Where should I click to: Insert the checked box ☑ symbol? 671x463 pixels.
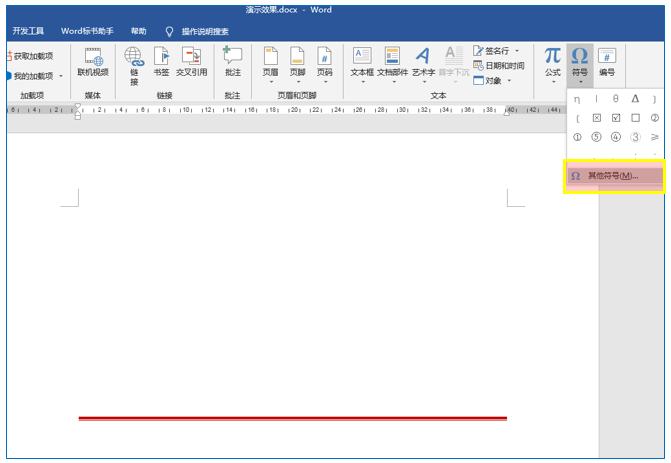point(616,118)
